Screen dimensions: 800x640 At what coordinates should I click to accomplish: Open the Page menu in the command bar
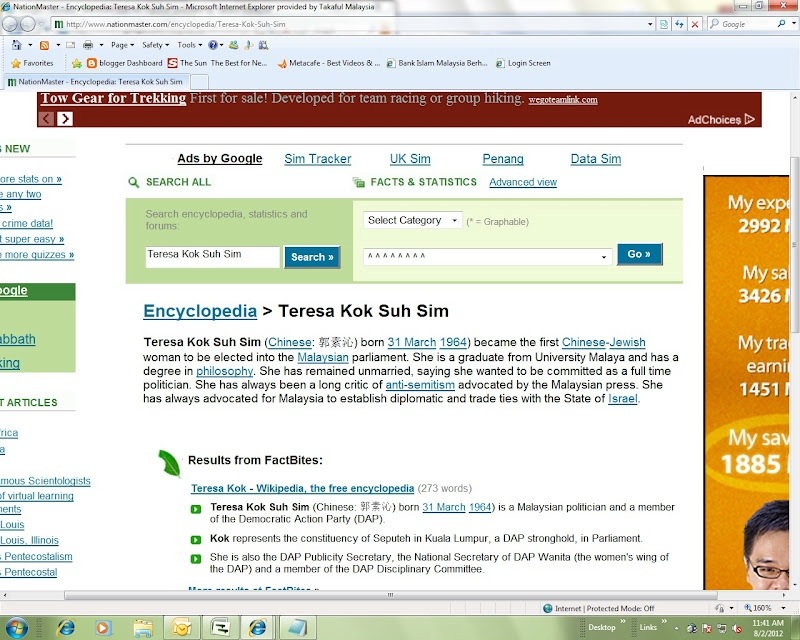click(123, 45)
